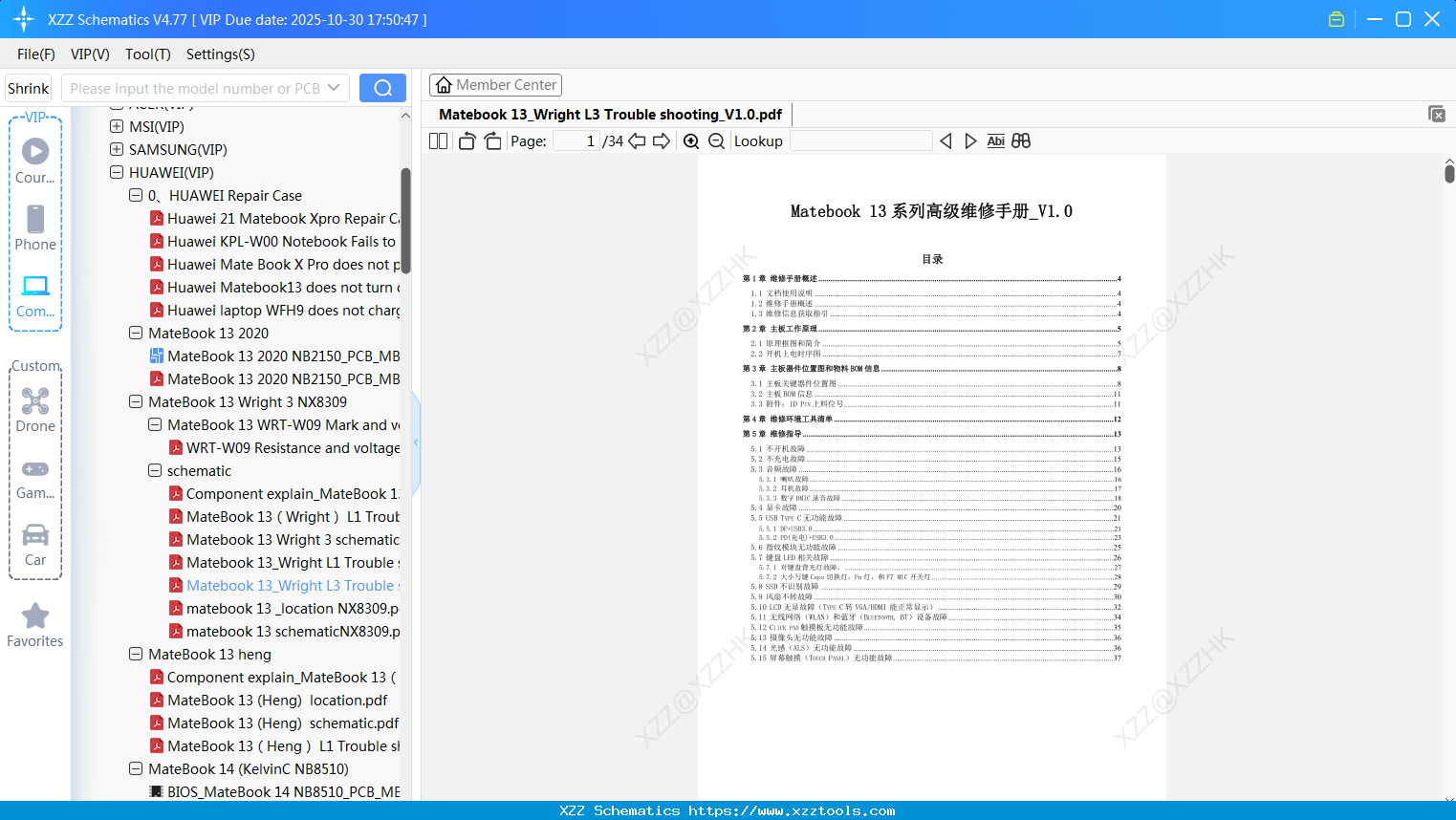Collapse the MateBook 13 heng folder
Viewport: 1456px width, 820px height.
point(136,654)
